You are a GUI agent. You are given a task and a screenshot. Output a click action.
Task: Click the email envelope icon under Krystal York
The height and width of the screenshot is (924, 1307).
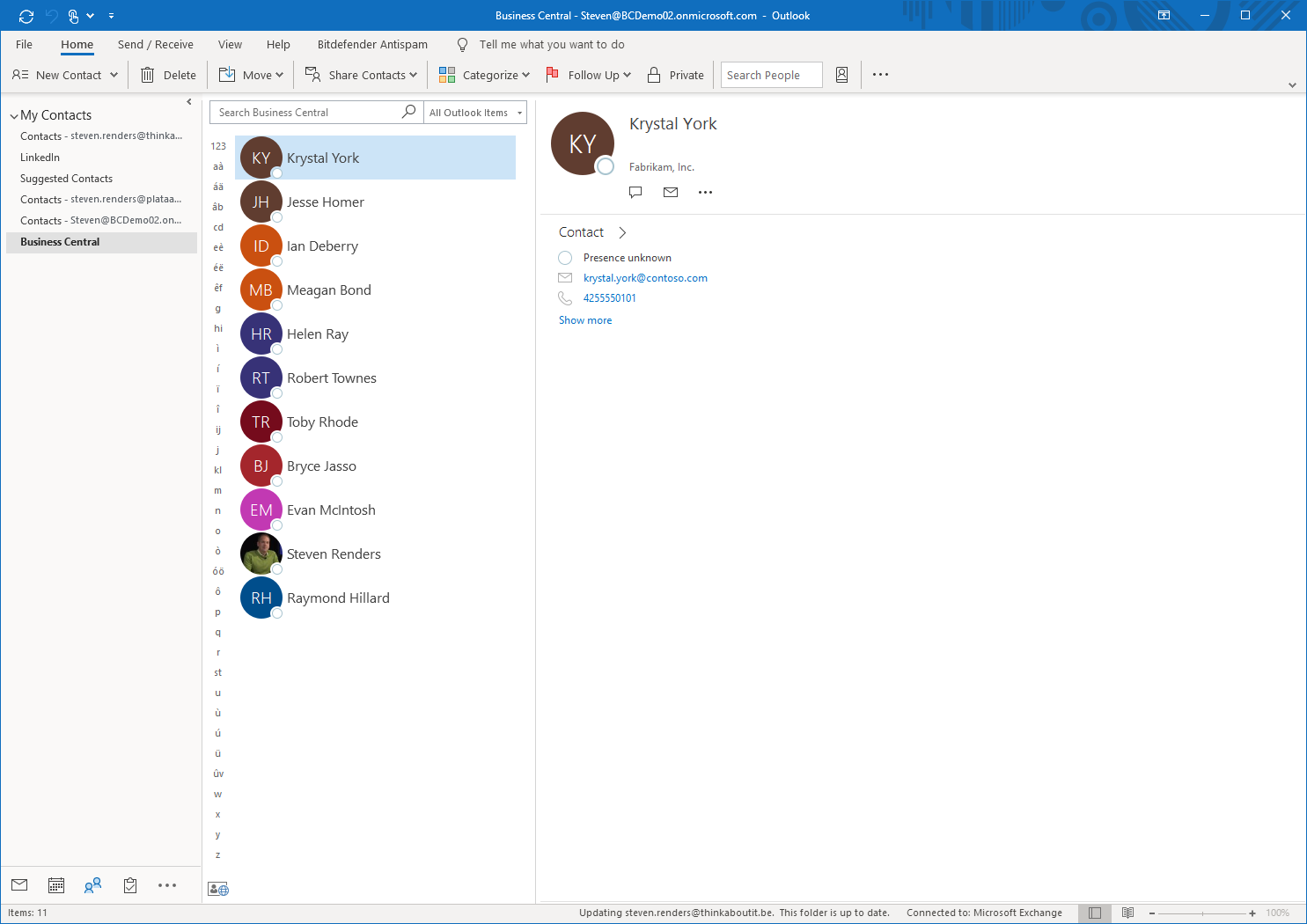[671, 192]
